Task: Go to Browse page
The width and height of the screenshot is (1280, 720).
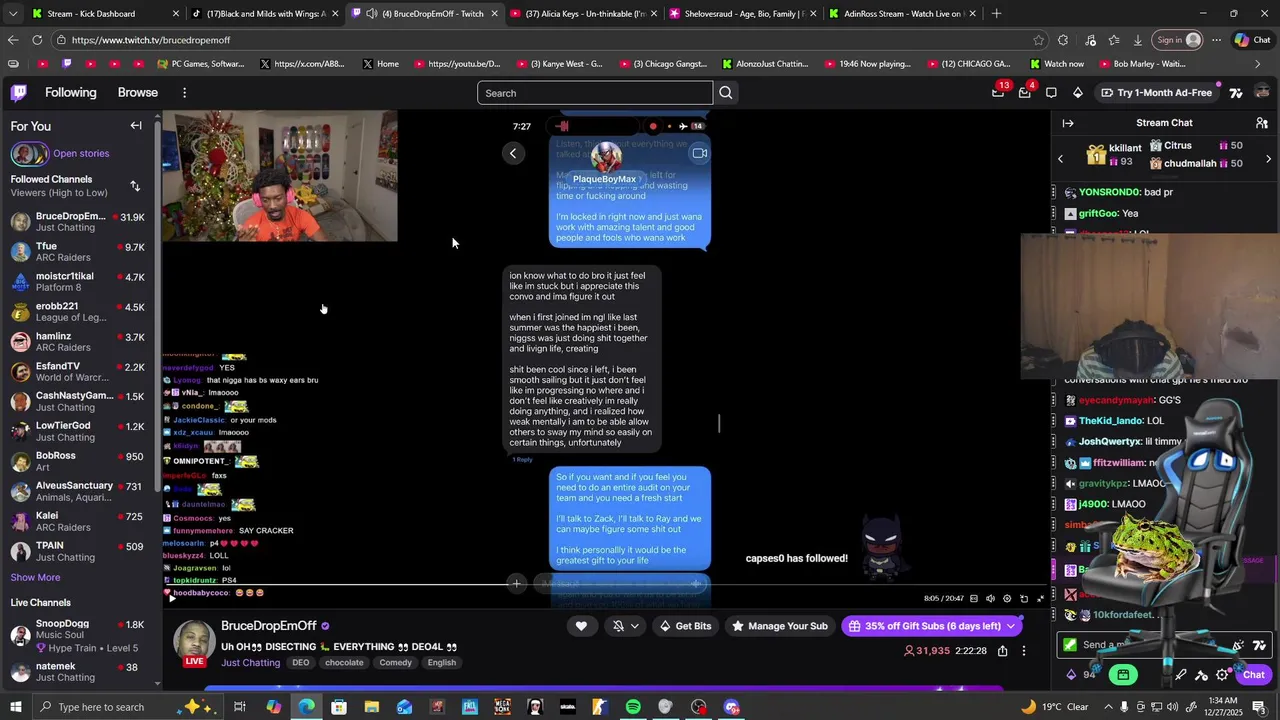Action: pyautogui.click(x=138, y=92)
